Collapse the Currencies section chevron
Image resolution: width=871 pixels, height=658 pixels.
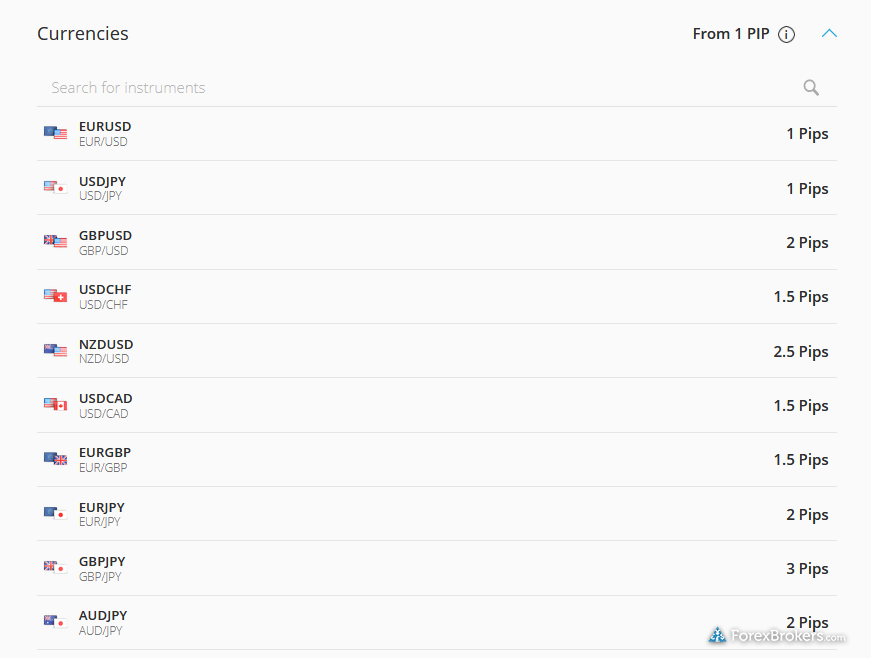pos(829,33)
